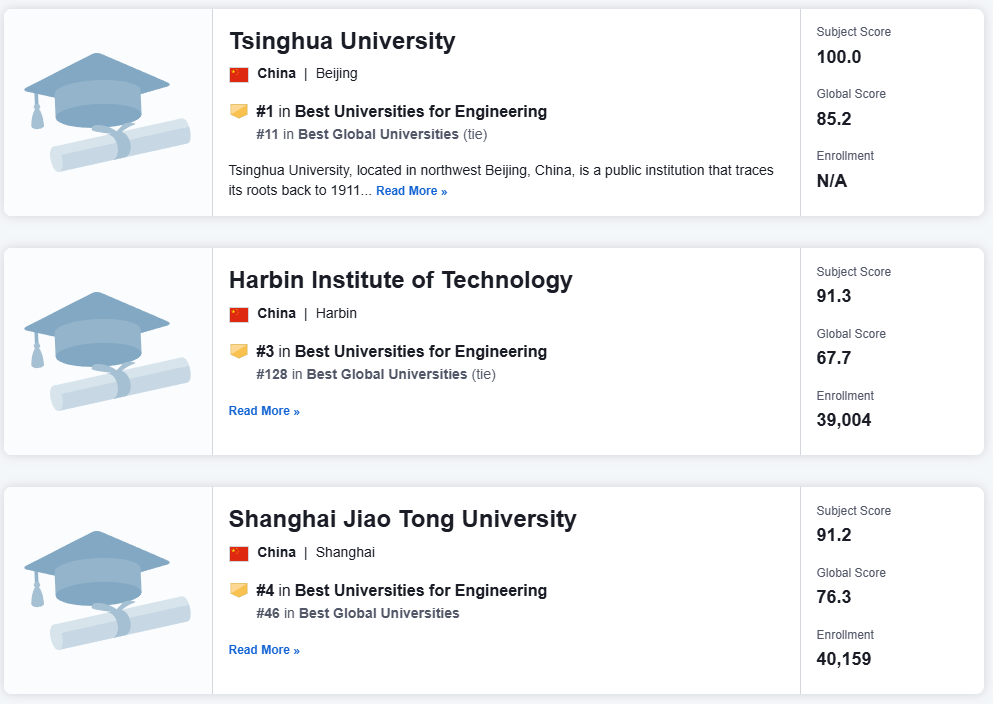This screenshot has height=704, width=993.
Task: Click Tsinghua University graduation cap thumbnail
Action: tap(107, 112)
